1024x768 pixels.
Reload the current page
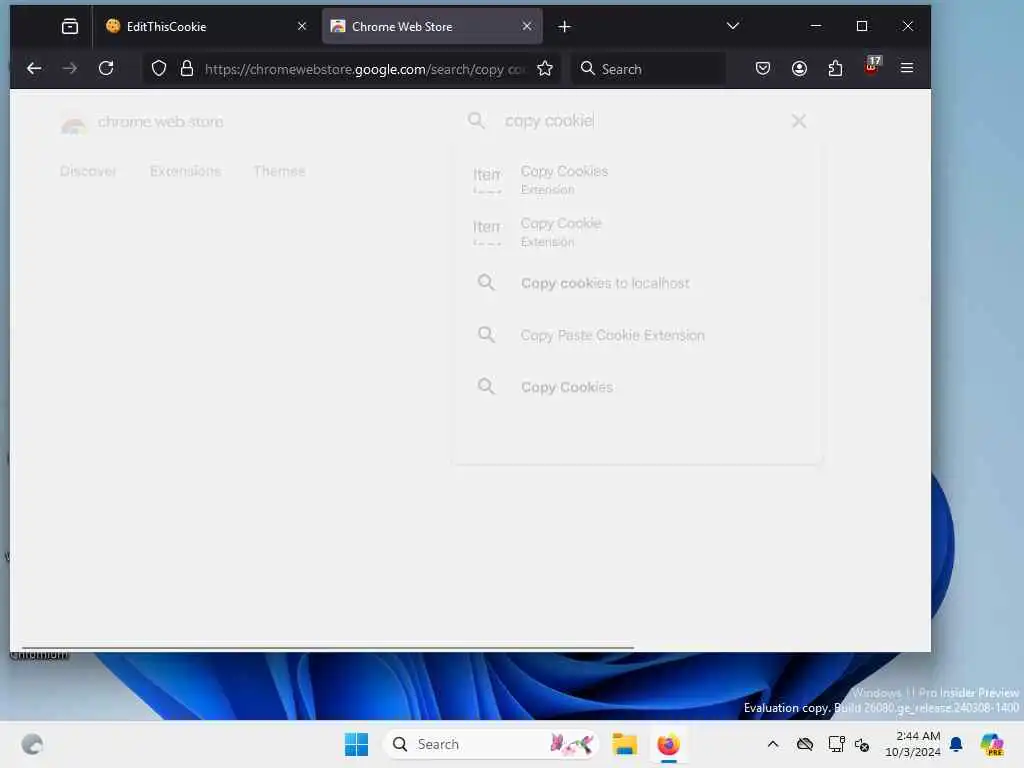tap(106, 68)
